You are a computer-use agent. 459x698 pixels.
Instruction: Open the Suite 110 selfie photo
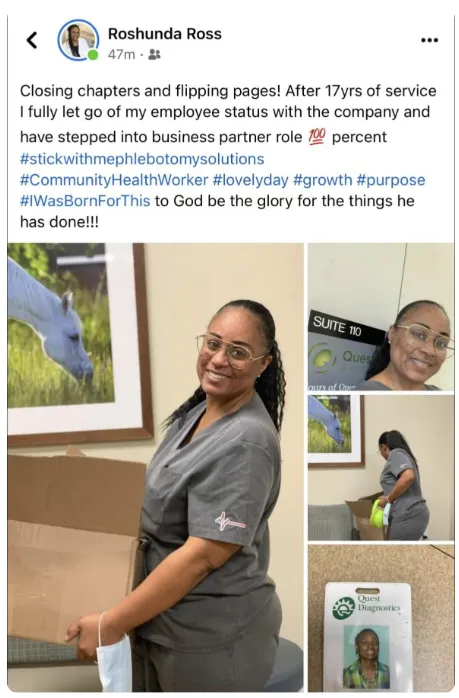pos(381,317)
